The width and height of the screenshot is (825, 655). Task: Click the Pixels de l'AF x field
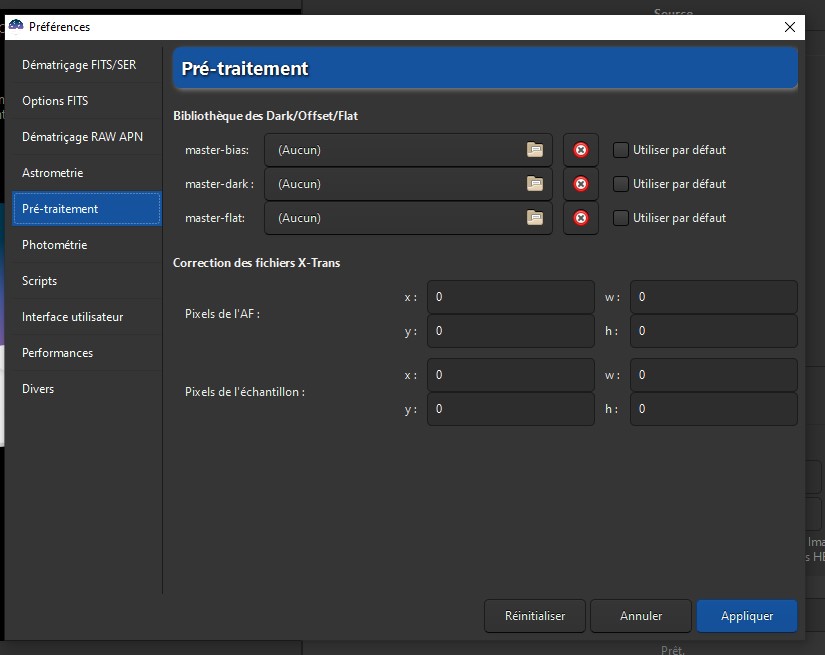(x=510, y=297)
